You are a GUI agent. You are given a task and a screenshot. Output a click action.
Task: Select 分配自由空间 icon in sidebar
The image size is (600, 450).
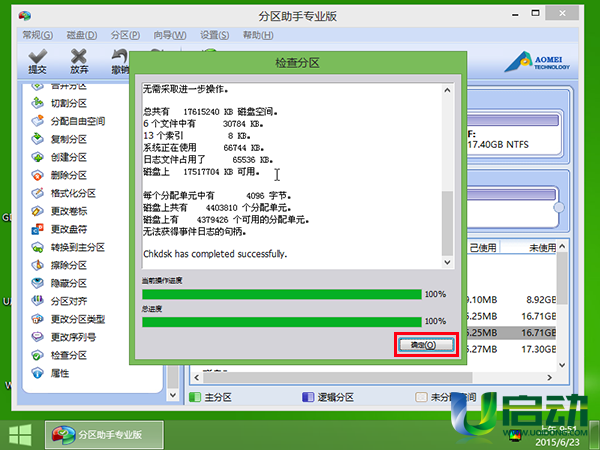tap(38, 121)
